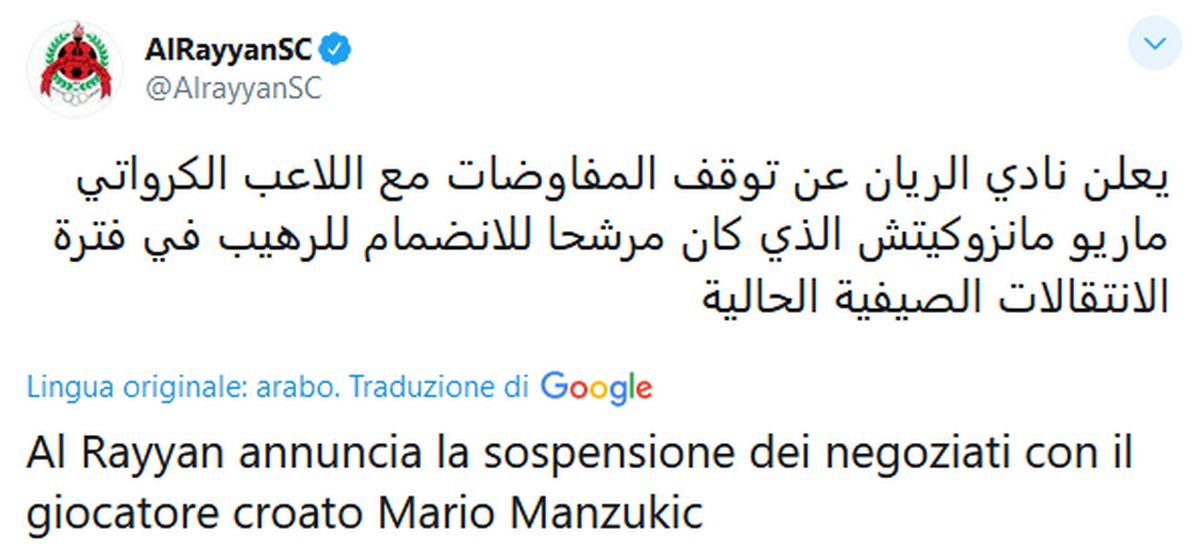Image resolution: width=1200 pixels, height=558 pixels.
Task: Open the tweet options chevron menu
Action: [x=1155, y=45]
